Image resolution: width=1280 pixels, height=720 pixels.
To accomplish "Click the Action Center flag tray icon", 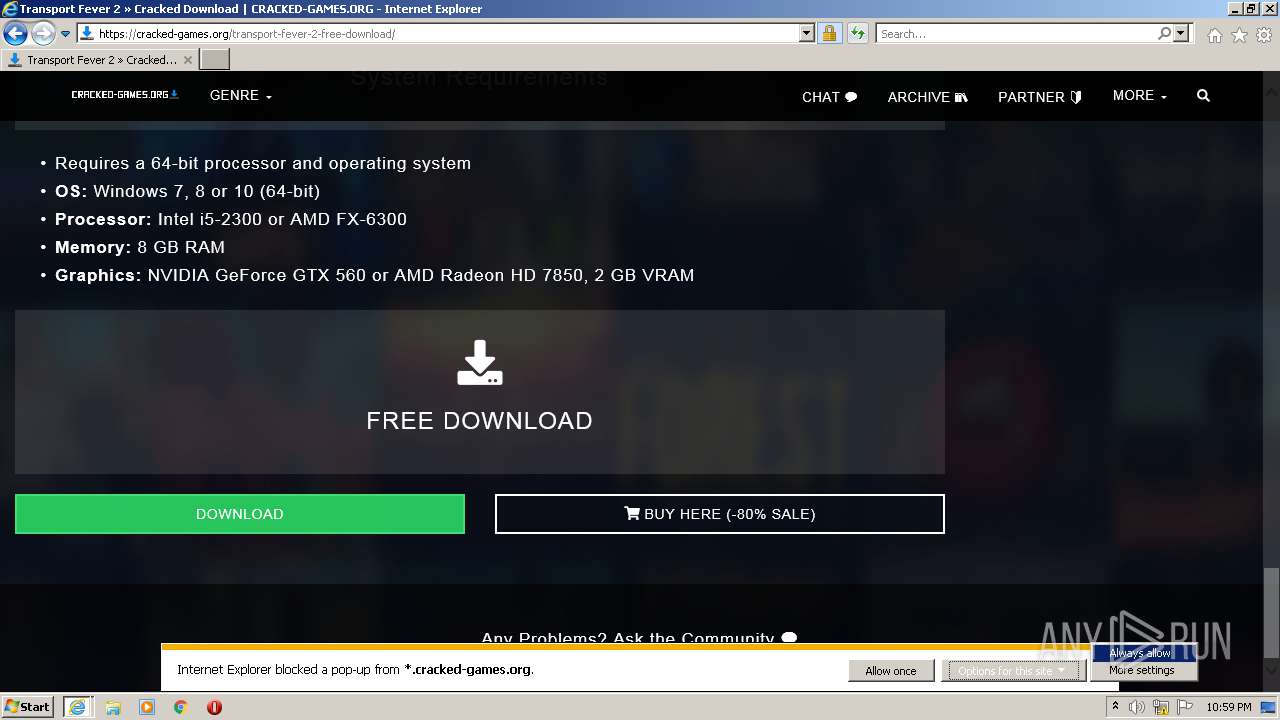I will (1185, 707).
